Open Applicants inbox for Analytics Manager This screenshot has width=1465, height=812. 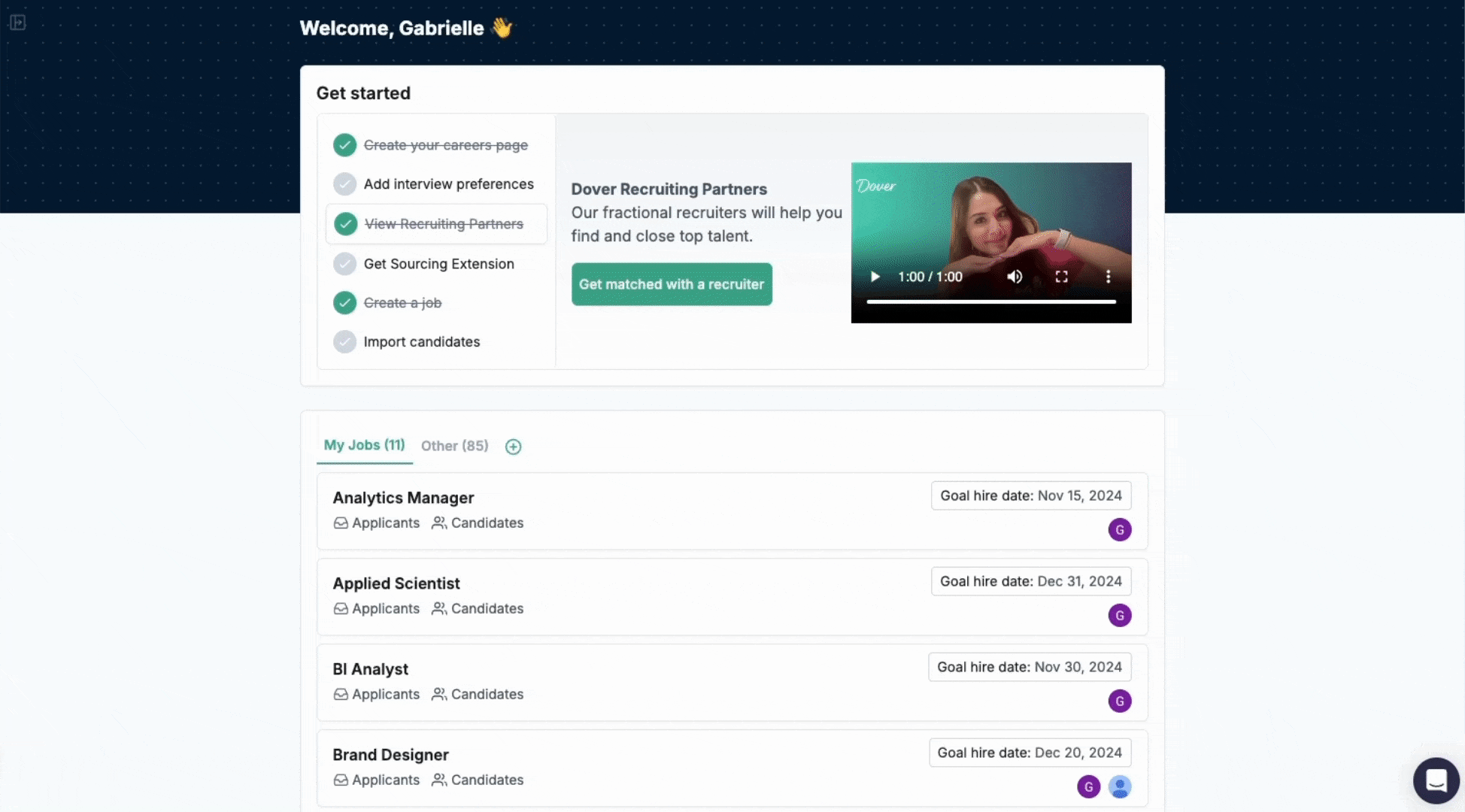tap(377, 523)
